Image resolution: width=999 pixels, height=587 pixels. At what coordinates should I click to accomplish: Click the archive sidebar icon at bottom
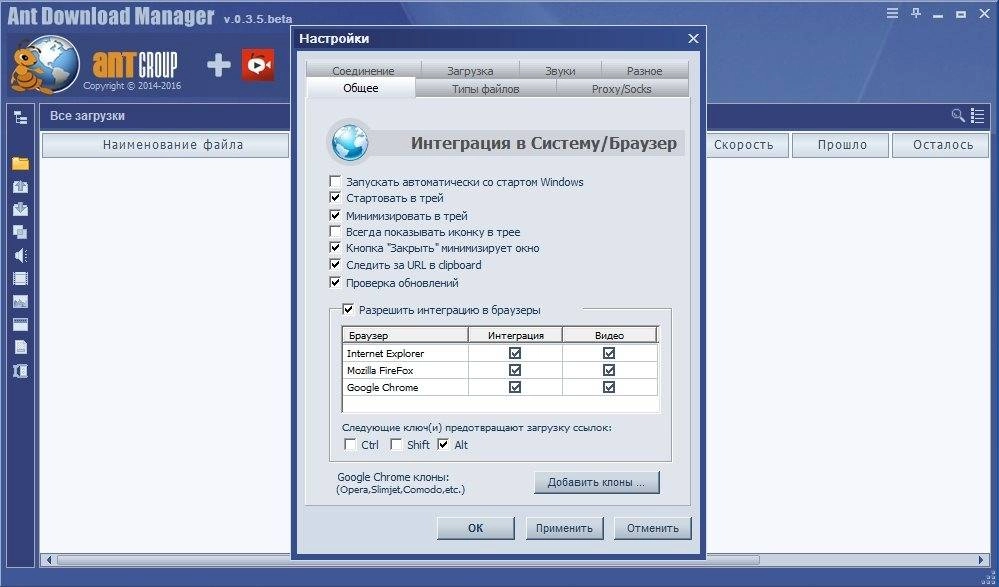pos(20,371)
